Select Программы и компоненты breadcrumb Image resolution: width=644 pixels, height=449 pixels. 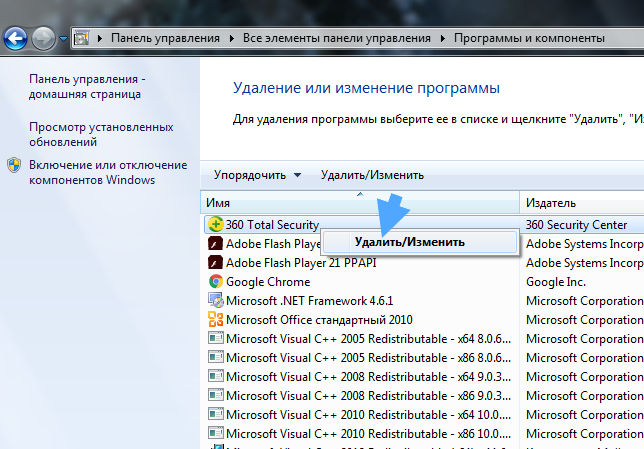coord(529,38)
